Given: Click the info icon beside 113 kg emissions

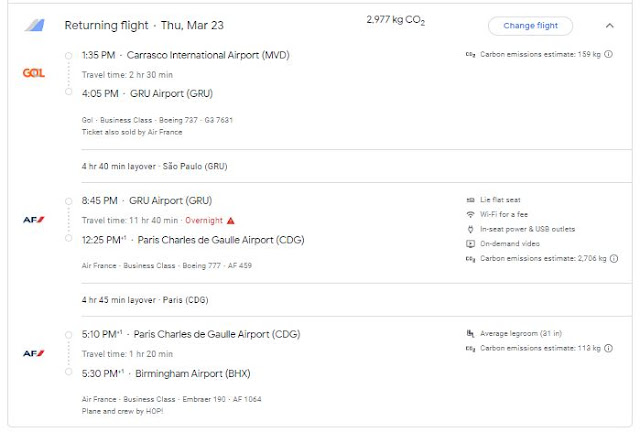Looking at the screenshot, I should coord(609,348).
